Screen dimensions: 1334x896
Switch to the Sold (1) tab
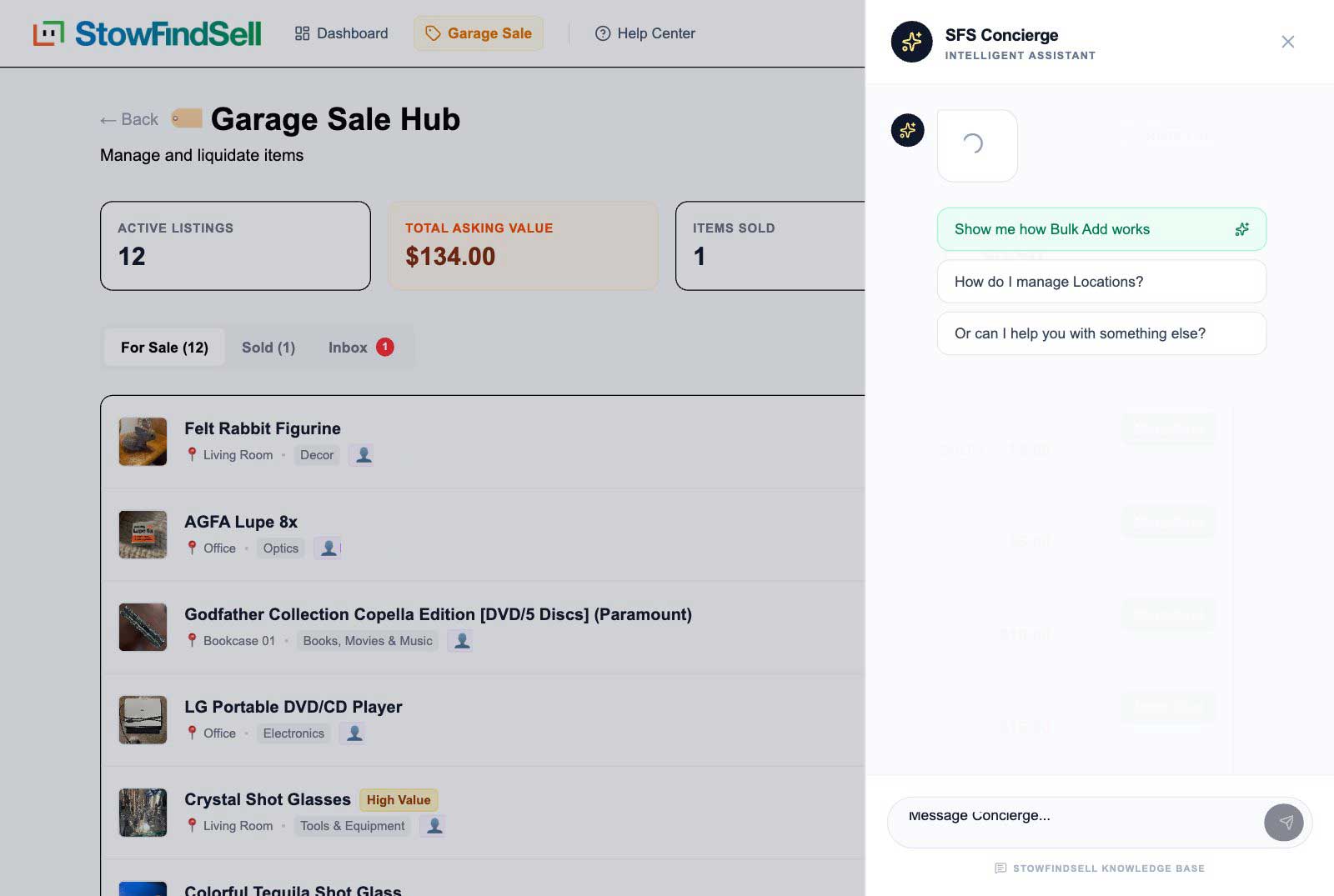tap(268, 348)
